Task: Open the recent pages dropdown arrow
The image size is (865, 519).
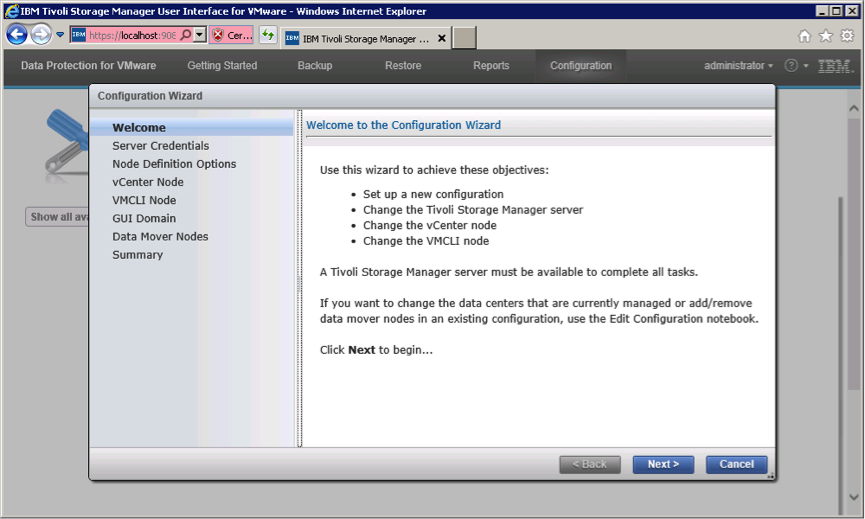Action: (x=60, y=35)
